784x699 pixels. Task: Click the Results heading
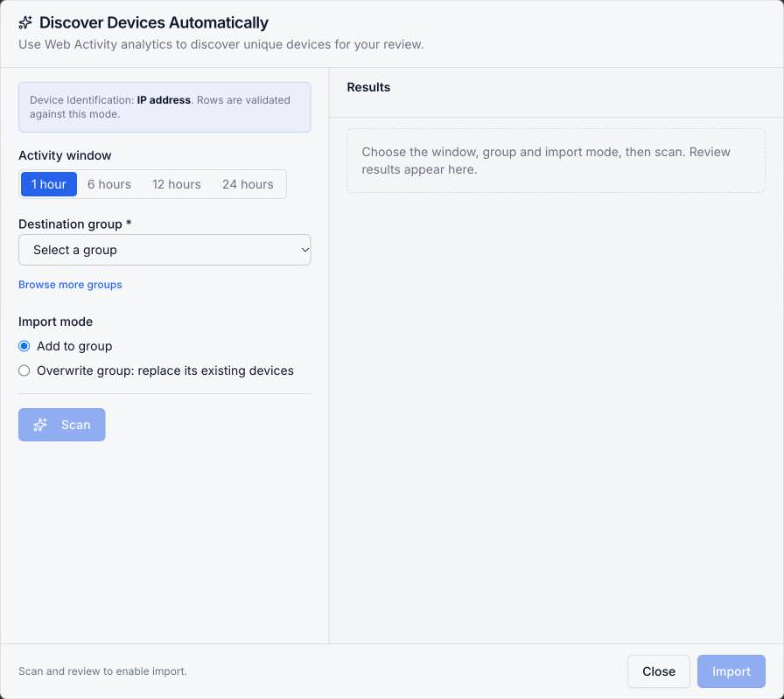[368, 87]
